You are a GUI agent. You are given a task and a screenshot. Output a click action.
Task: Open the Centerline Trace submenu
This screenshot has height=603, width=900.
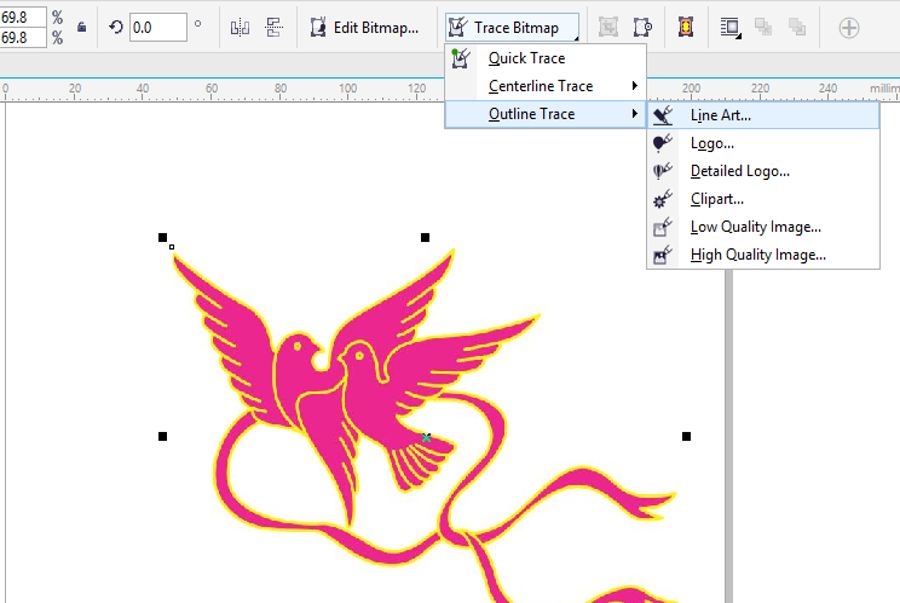click(x=545, y=86)
